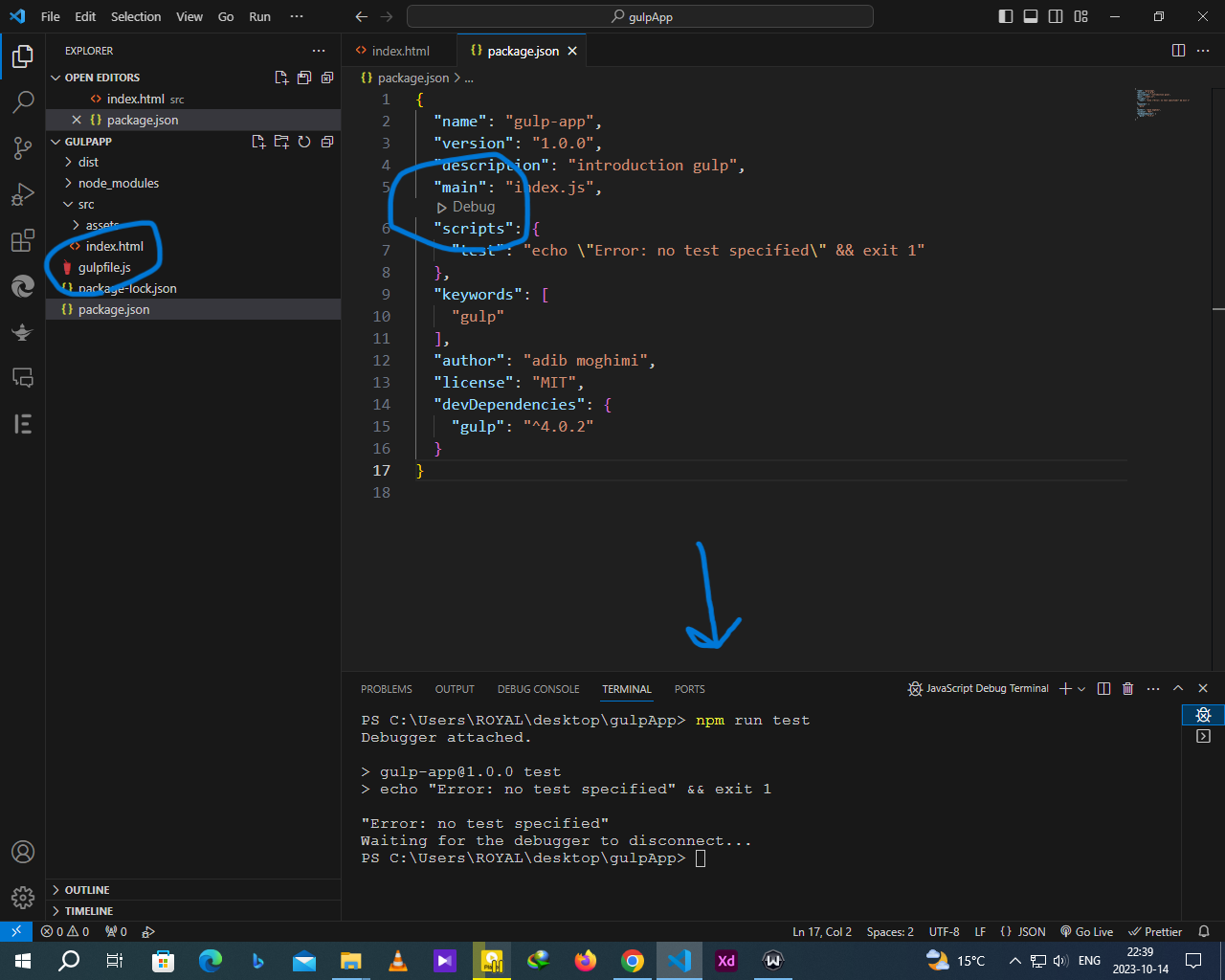Image resolution: width=1225 pixels, height=980 pixels.
Task: Open the Source Control view
Action: point(23,147)
